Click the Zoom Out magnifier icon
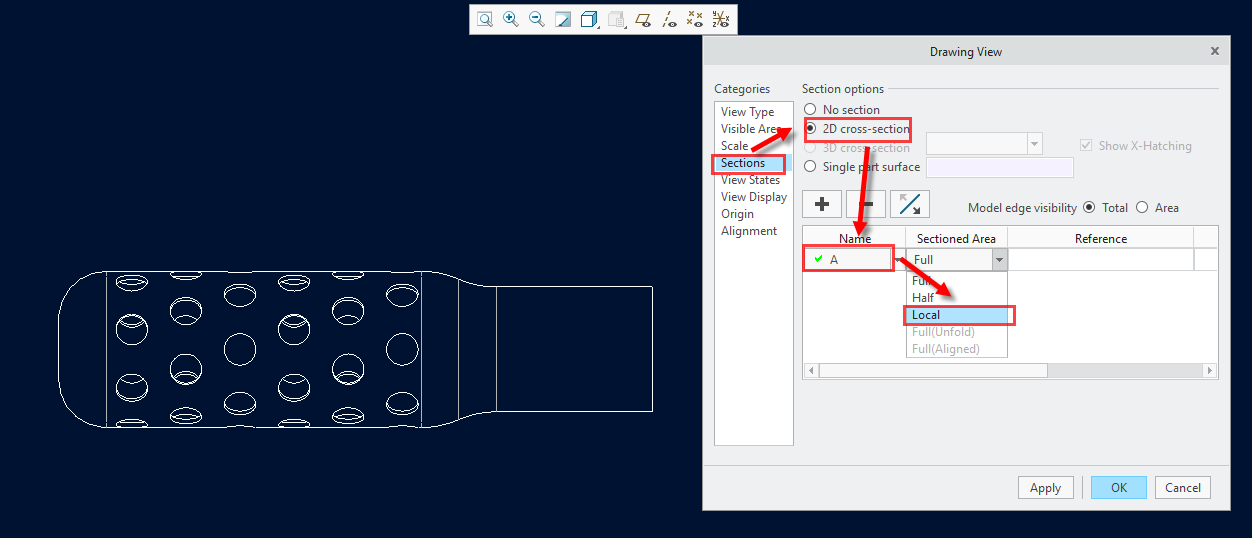This screenshot has height=538, width=1252. [537, 19]
